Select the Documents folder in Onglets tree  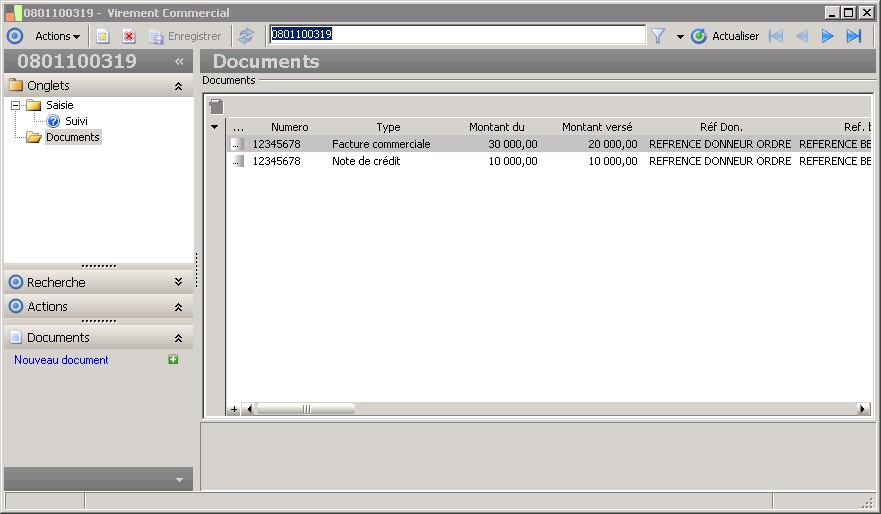click(72, 137)
